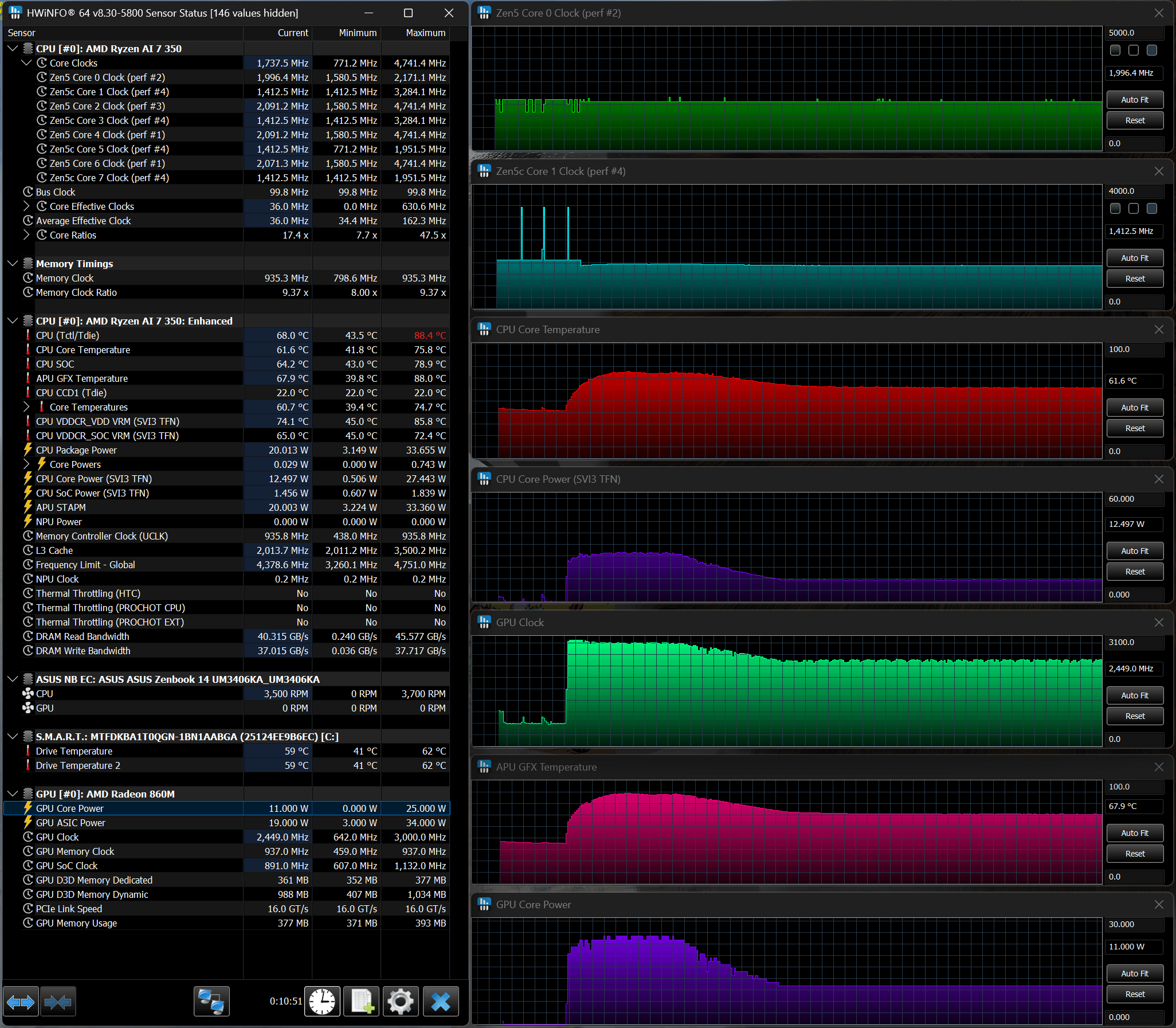Start logging with the sheet-plus icon

362,1002
